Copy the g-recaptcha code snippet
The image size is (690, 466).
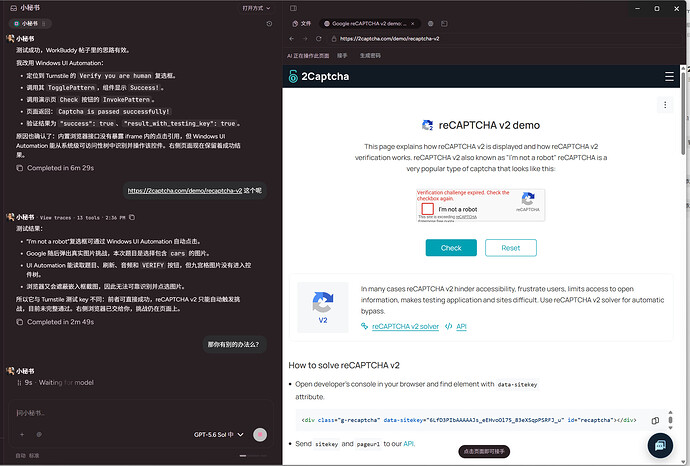[x=655, y=421]
